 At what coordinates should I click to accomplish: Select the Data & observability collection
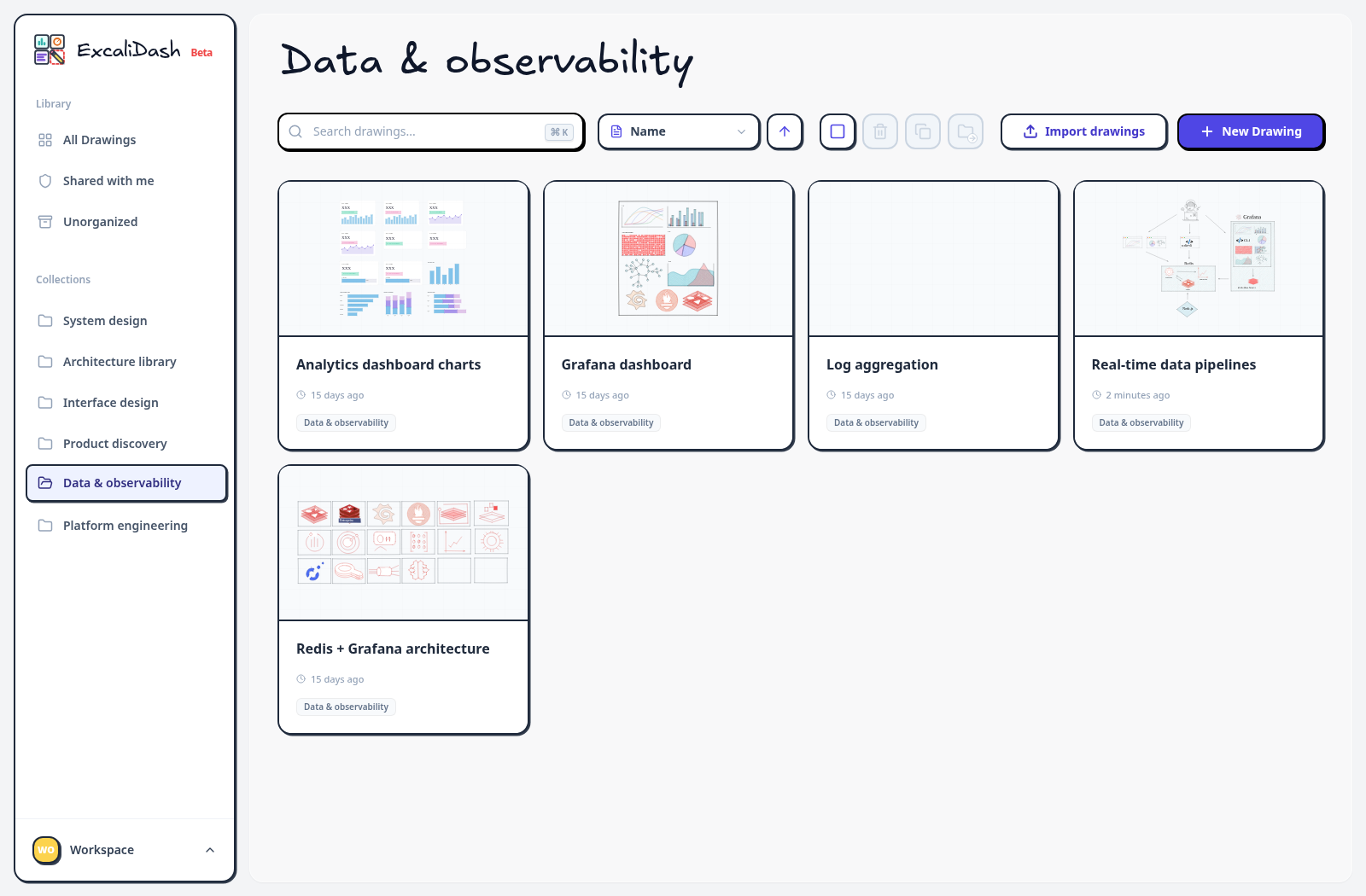pyautogui.click(x=126, y=483)
